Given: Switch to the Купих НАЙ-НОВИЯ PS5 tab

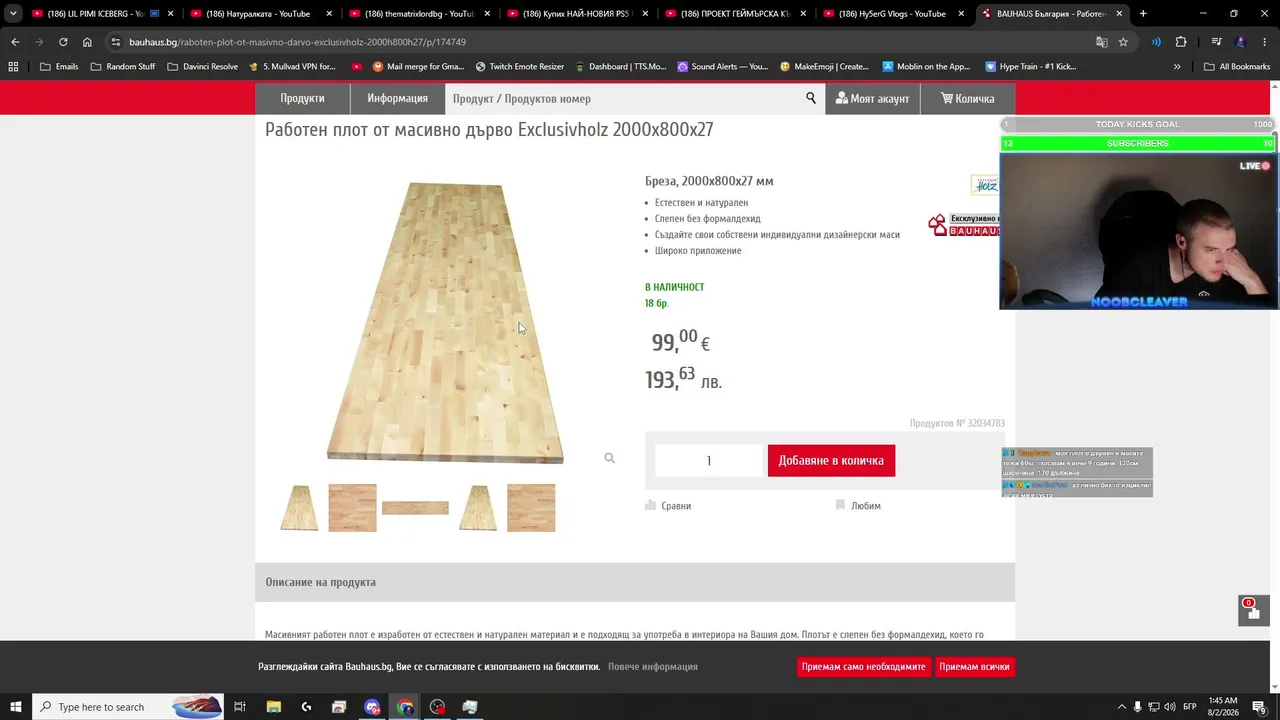Looking at the screenshot, I should coord(576,14).
